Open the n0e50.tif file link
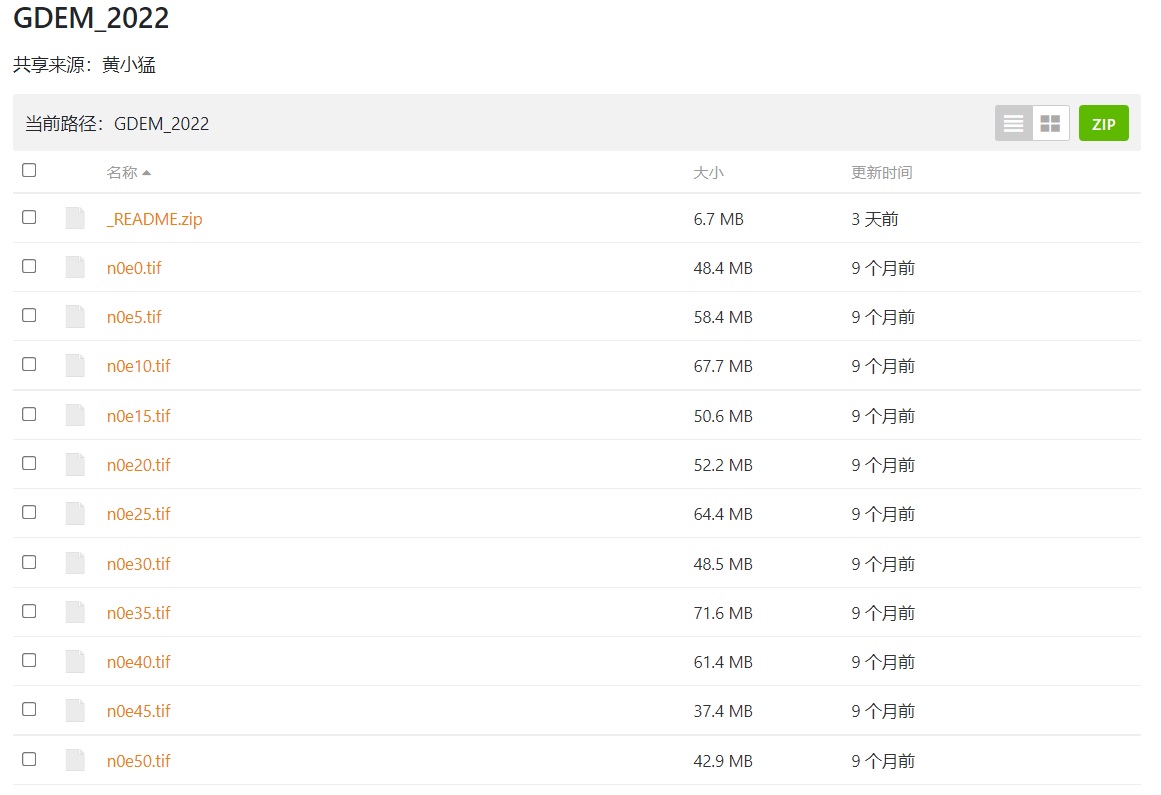This screenshot has width=1161, height=795. point(138,761)
